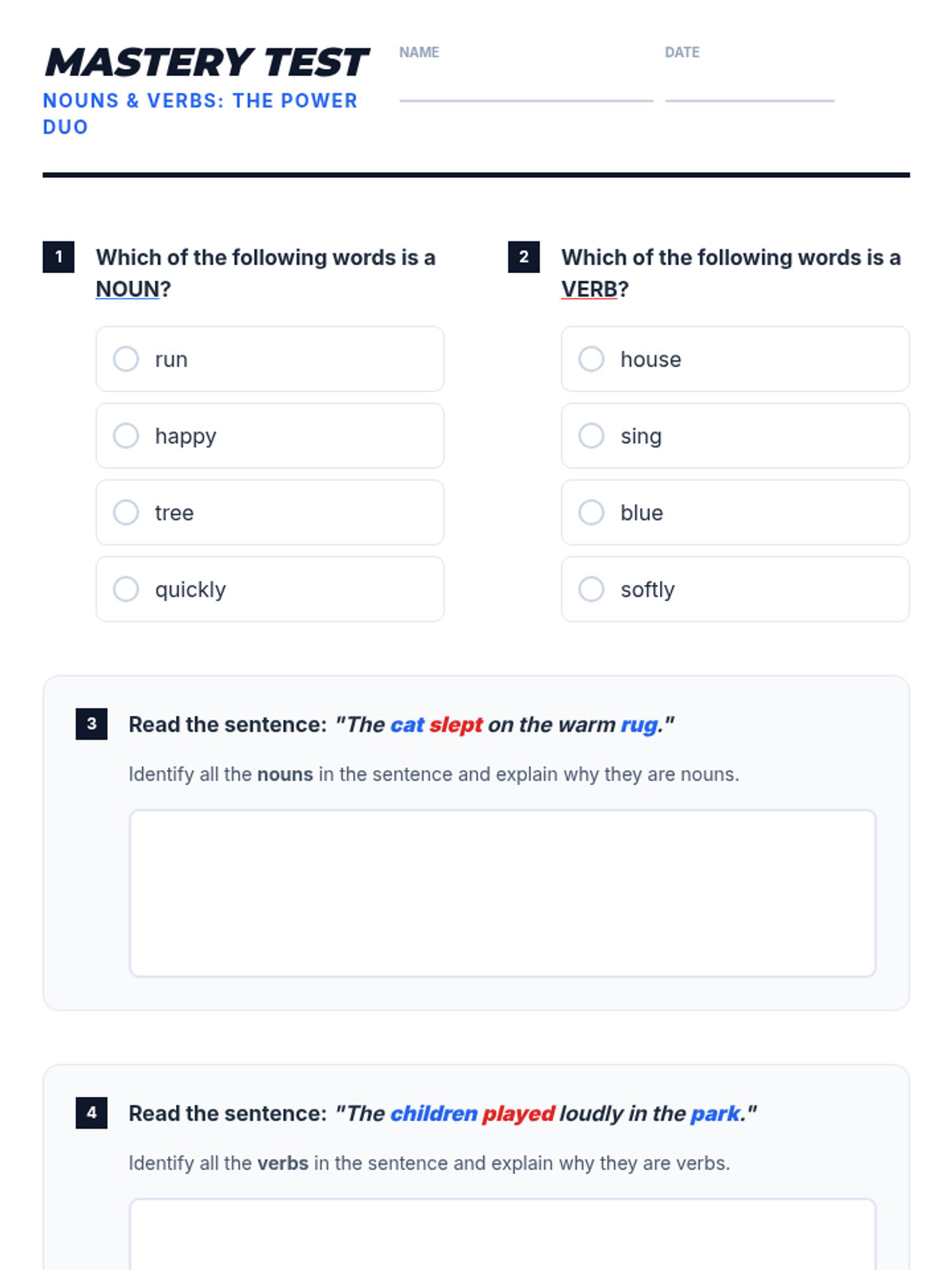Click the question 4 number badge
Viewport: 952px width, 1270px height.
coord(92,1113)
